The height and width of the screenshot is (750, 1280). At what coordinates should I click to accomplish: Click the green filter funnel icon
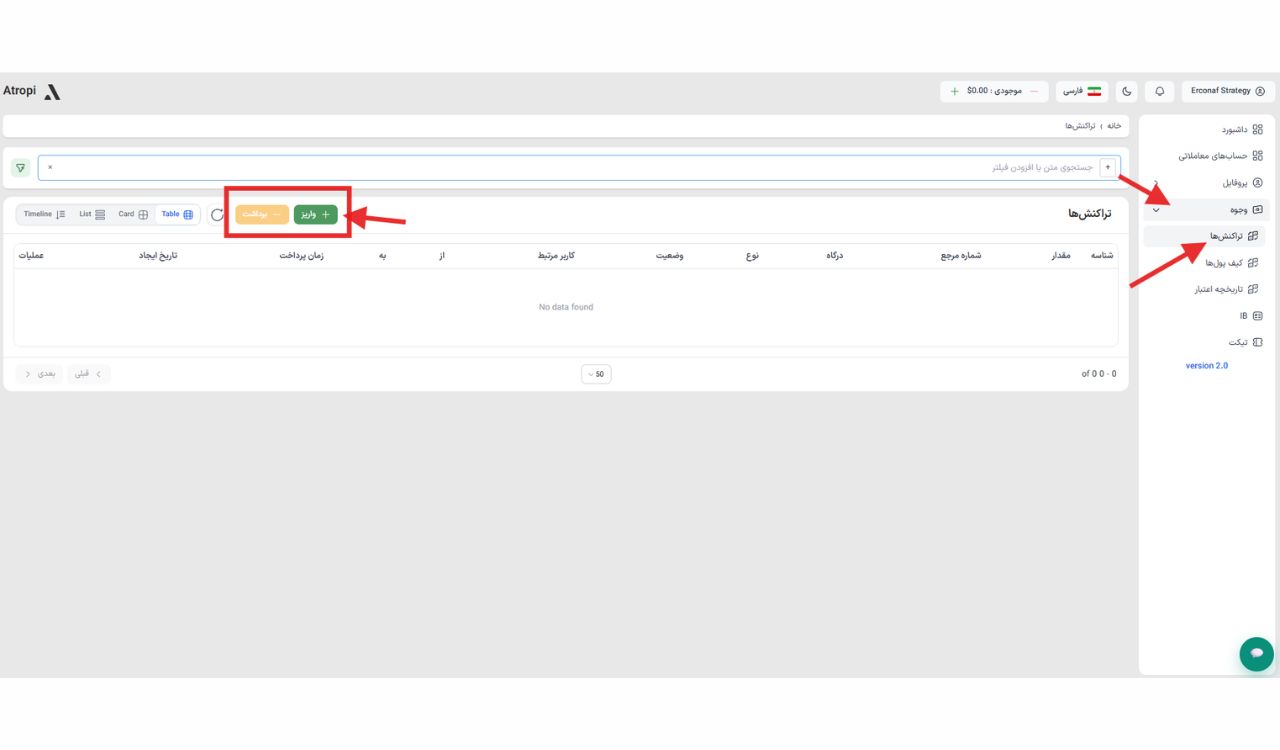[x=20, y=168]
